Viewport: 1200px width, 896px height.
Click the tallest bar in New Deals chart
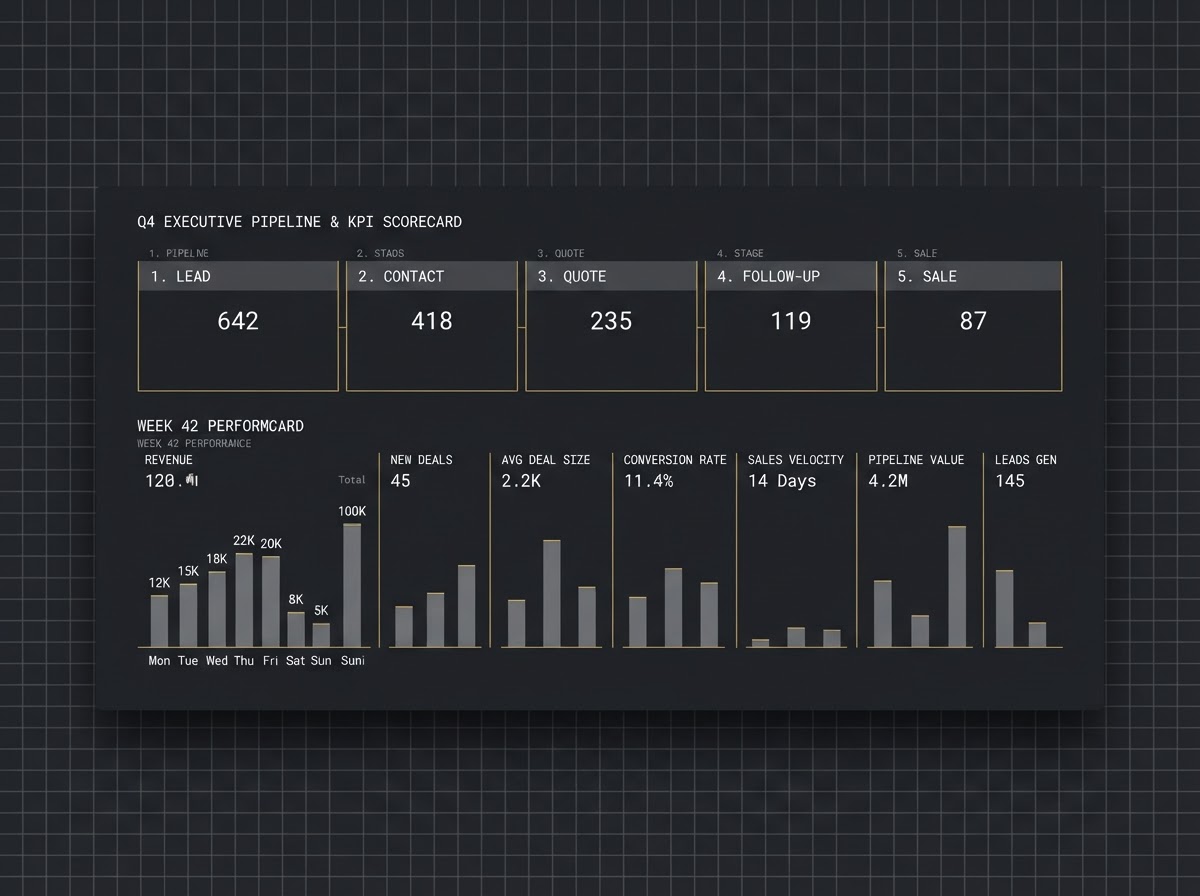[467, 606]
